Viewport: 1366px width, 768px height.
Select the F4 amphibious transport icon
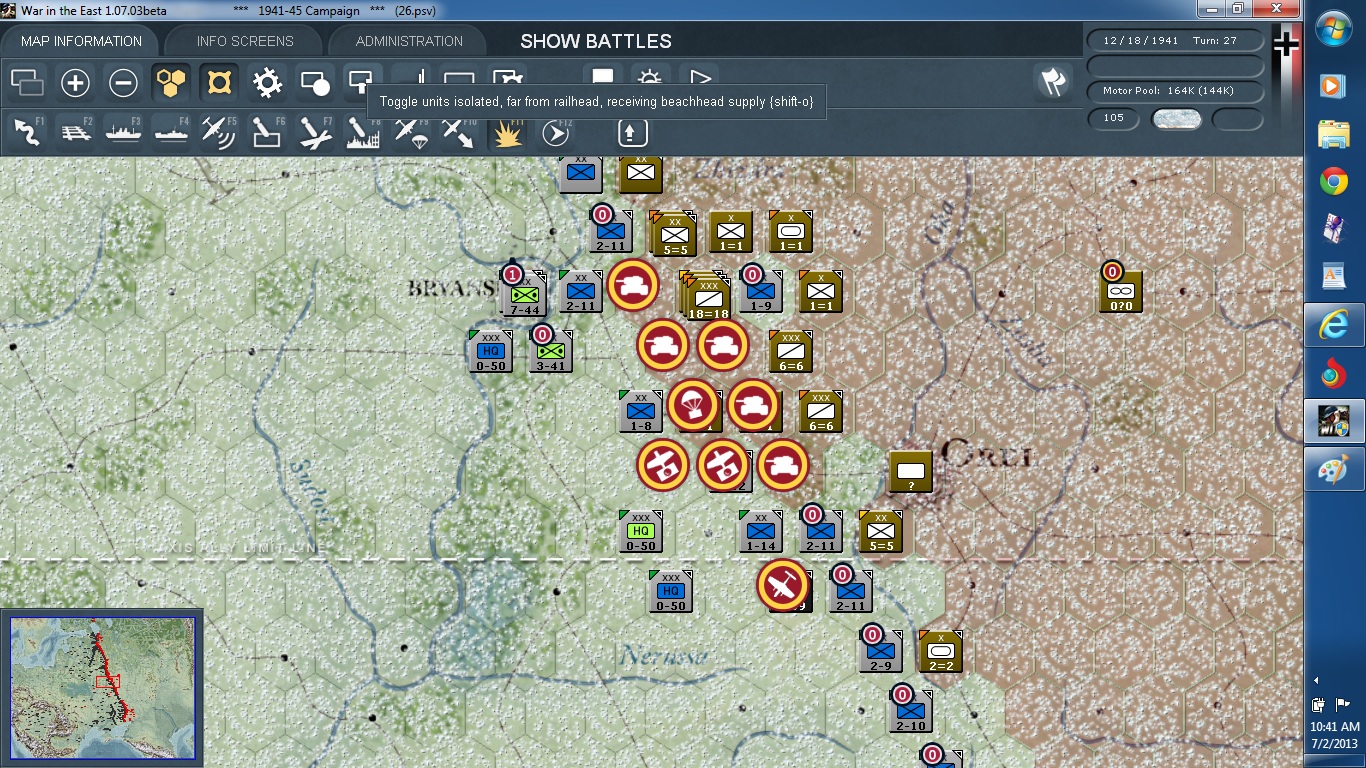point(171,132)
